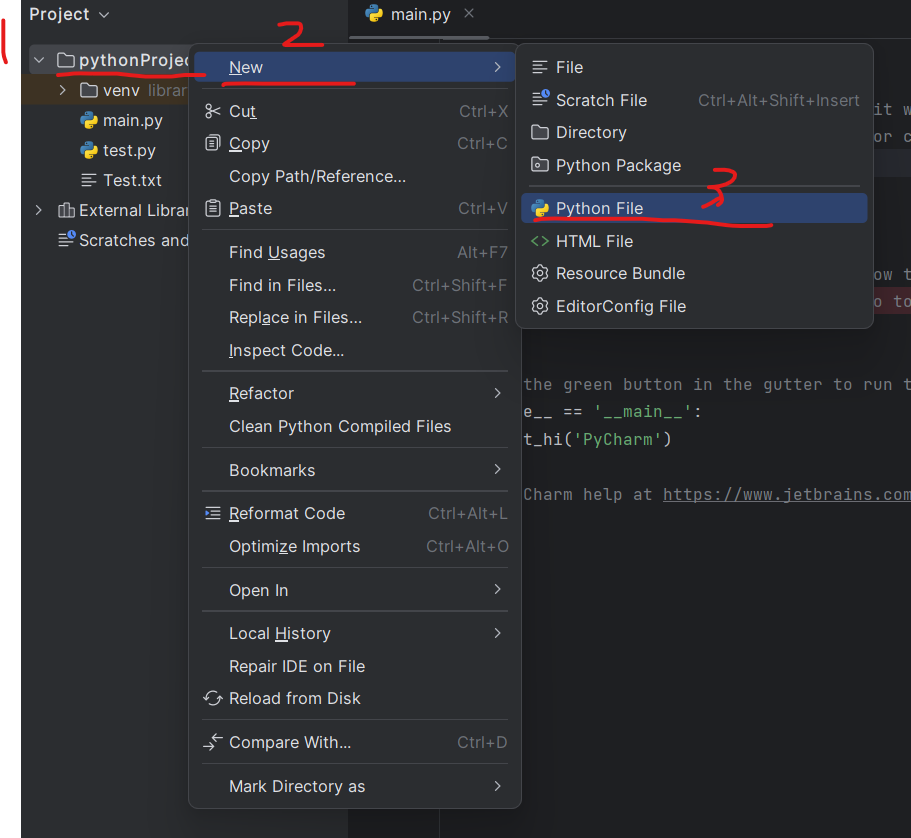Click the Compare With arrows icon
Screen dimensions: 911x838
(x=213, y=742)
